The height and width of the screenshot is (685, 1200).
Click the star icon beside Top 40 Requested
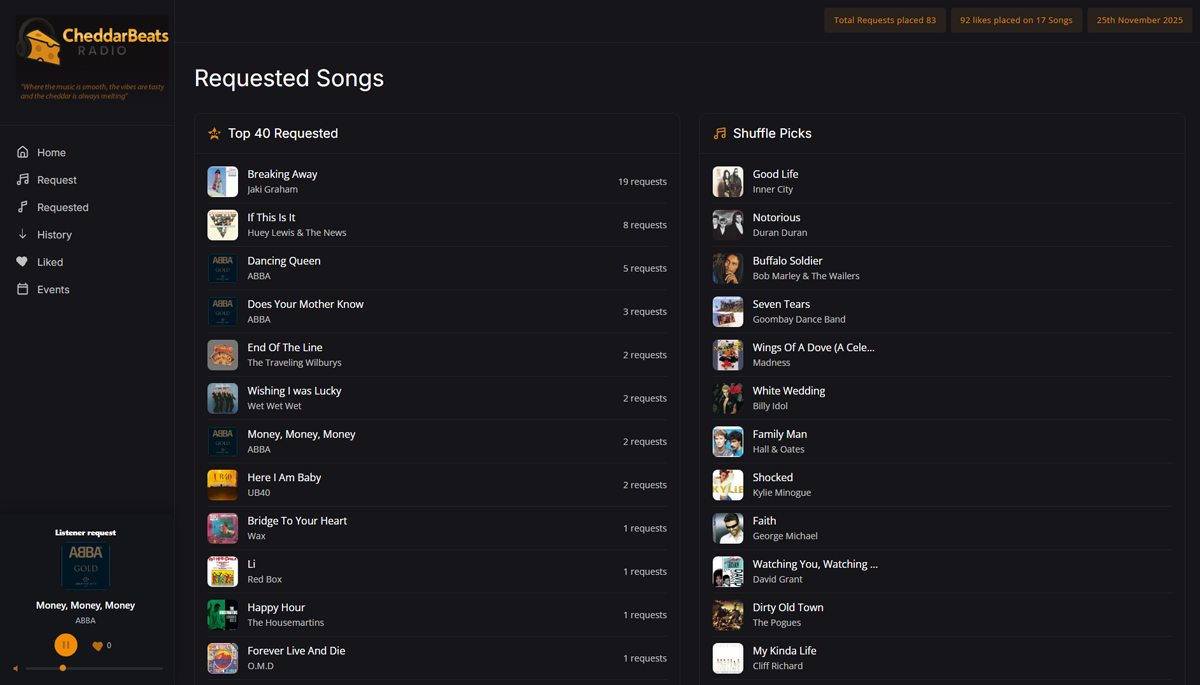coord(214,133)
